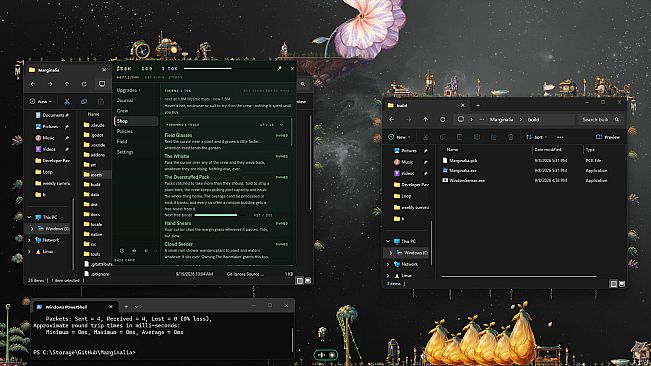
Task: Open the Sort dropdown in build Explorer
Action: 537,137
